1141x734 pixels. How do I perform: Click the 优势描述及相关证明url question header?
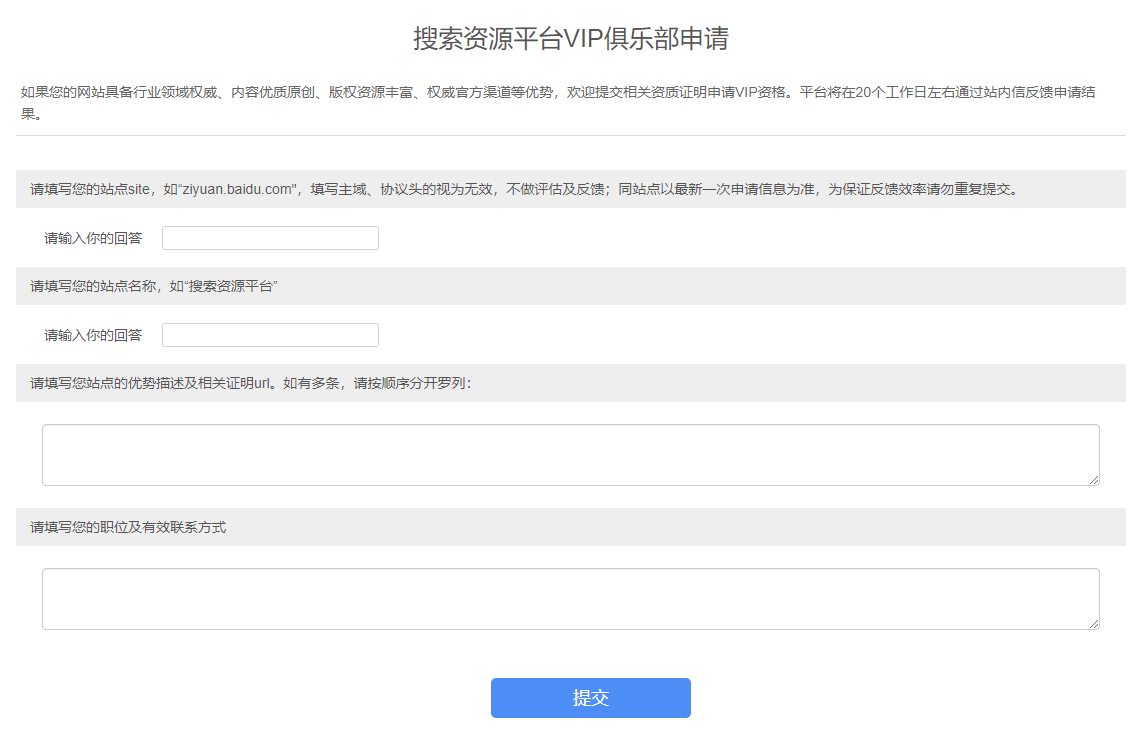pos(200,383)
